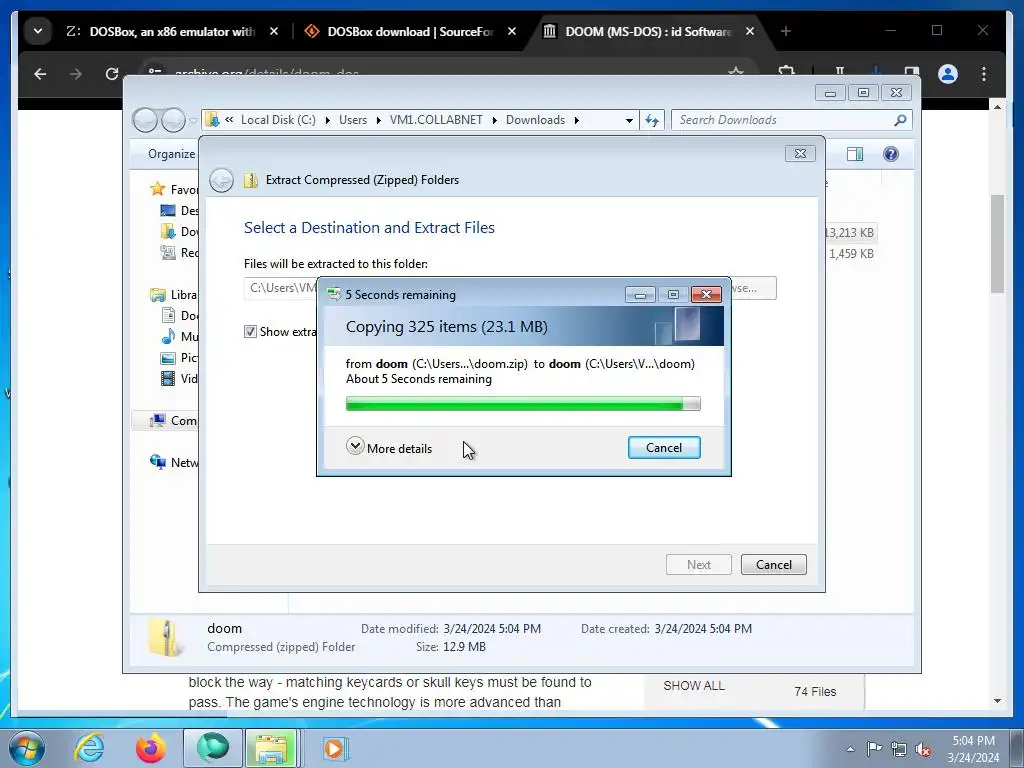Open Windows Start menu
The height and width of the screenshot is (768, 1024).
click(26, 748)
